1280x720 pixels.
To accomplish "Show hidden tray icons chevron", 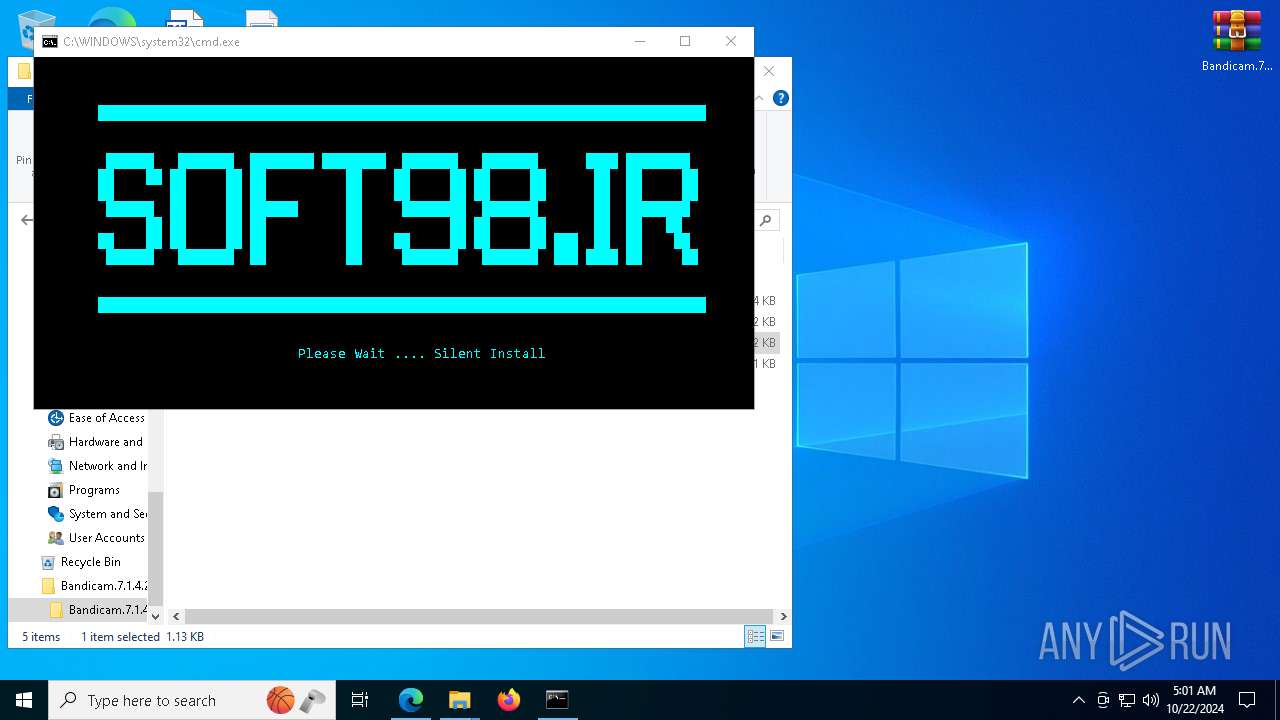I will 1078,700.
